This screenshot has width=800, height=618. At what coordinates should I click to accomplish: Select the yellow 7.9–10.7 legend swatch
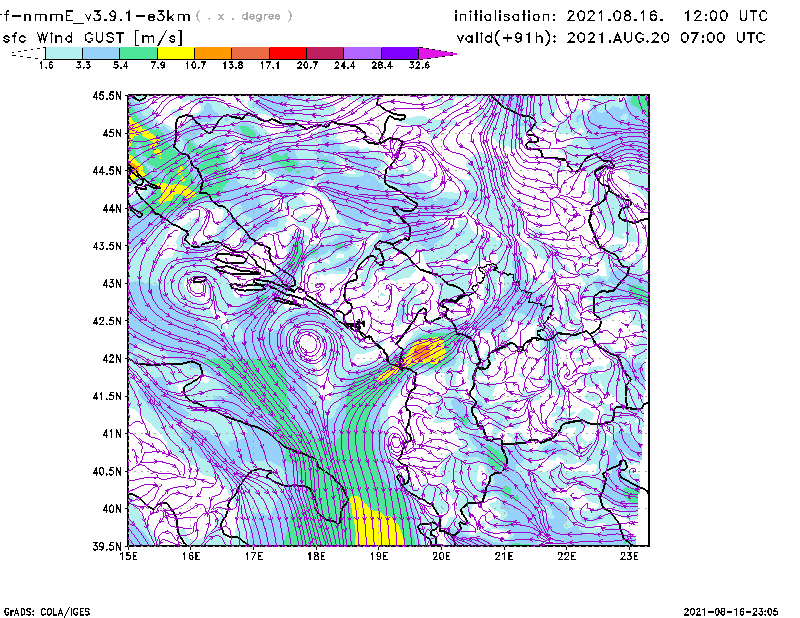click(x=176, y=53)
